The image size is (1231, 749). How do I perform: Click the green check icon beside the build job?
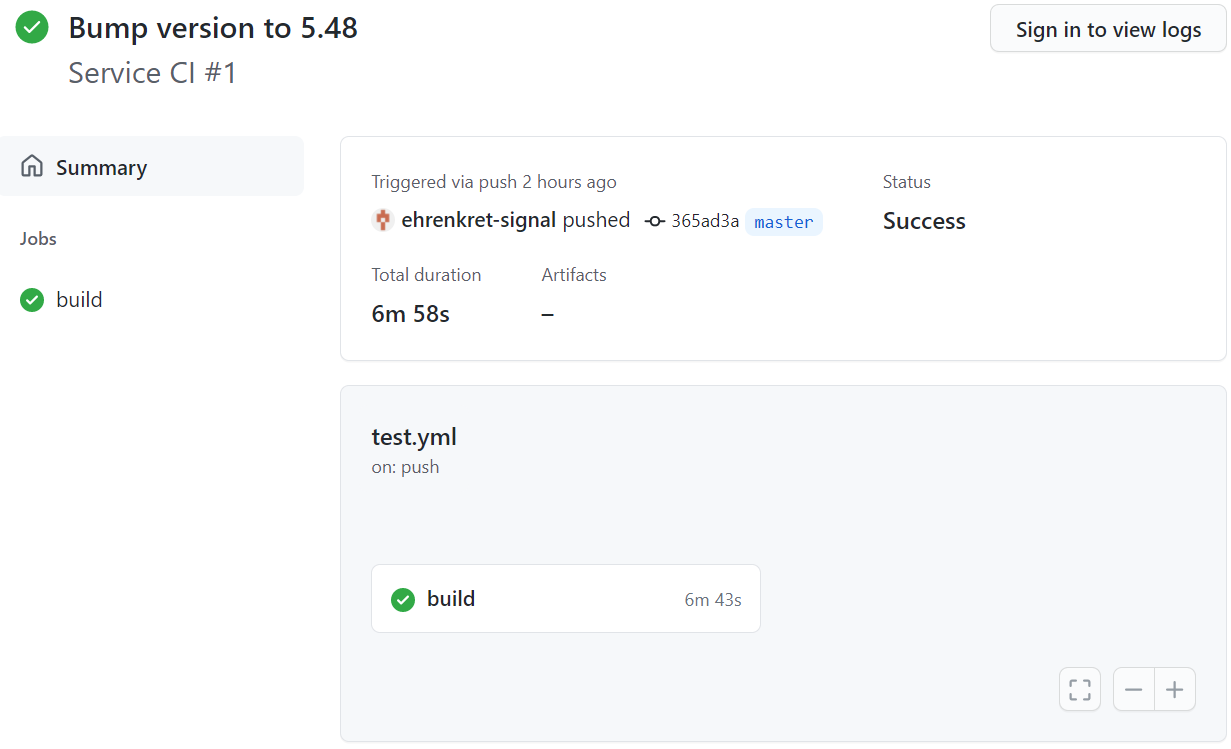tap(31, 299)
